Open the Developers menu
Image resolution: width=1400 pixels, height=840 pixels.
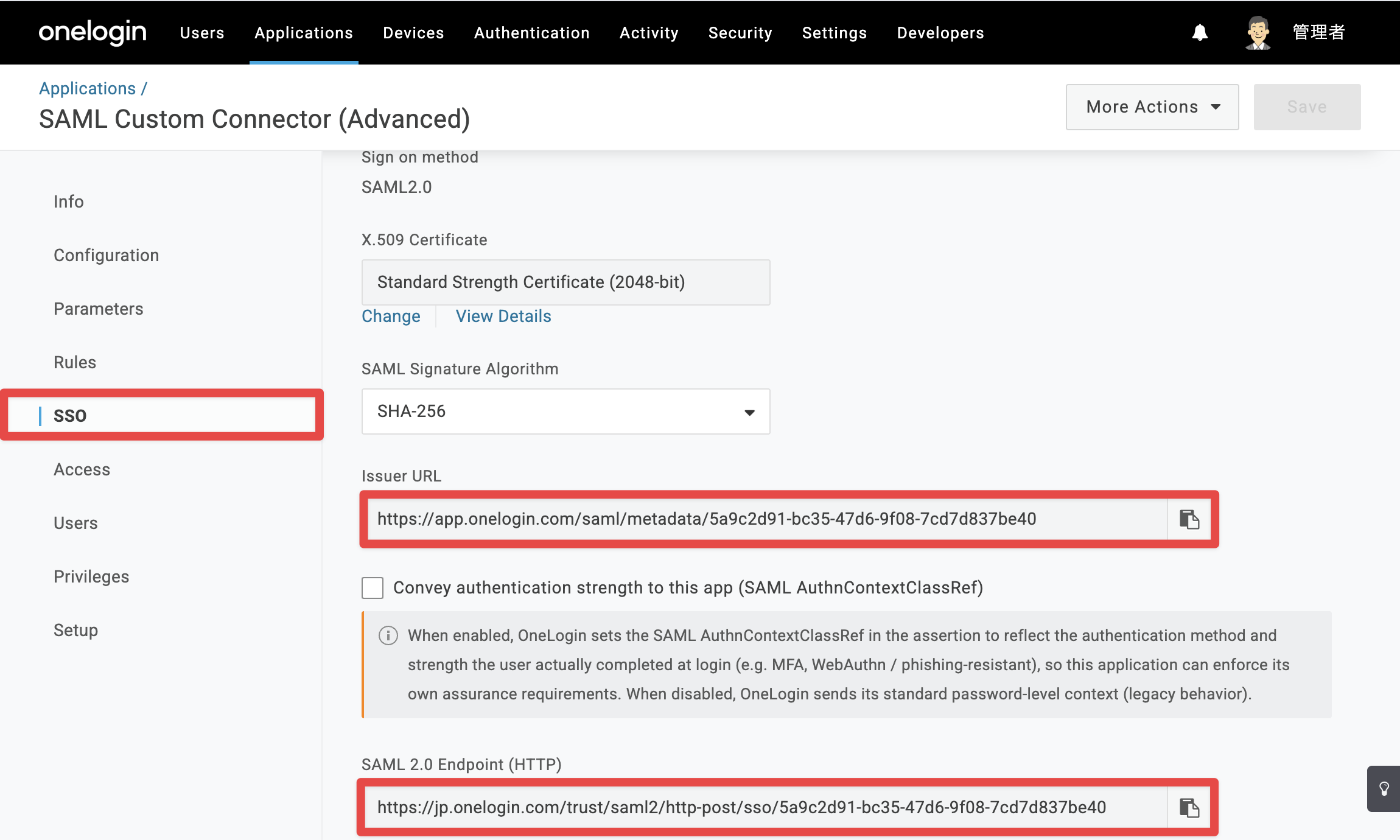pos(940,33)
